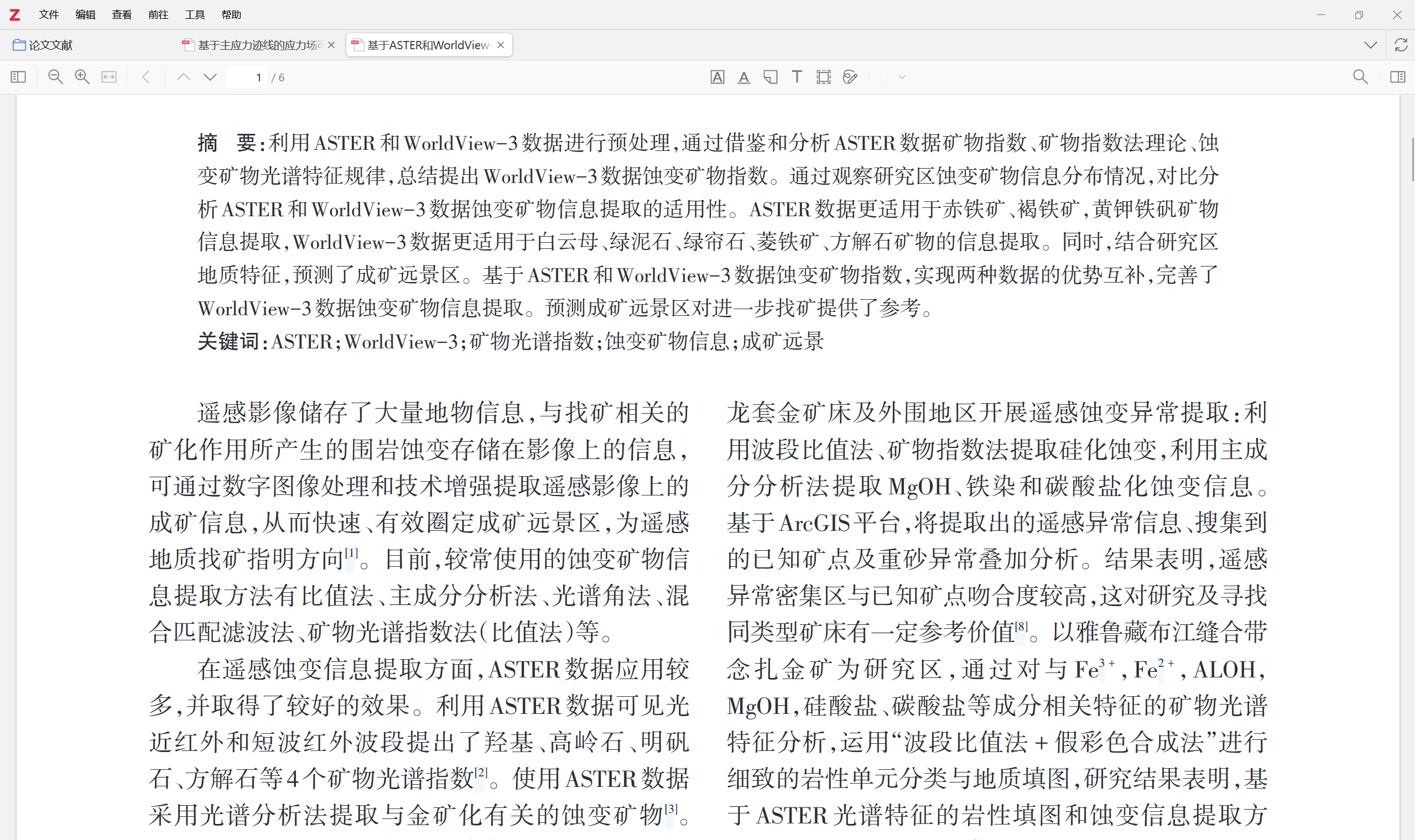Select the sticky note annotation tool
Viewport: 1415px width, 840px height.
770,77
